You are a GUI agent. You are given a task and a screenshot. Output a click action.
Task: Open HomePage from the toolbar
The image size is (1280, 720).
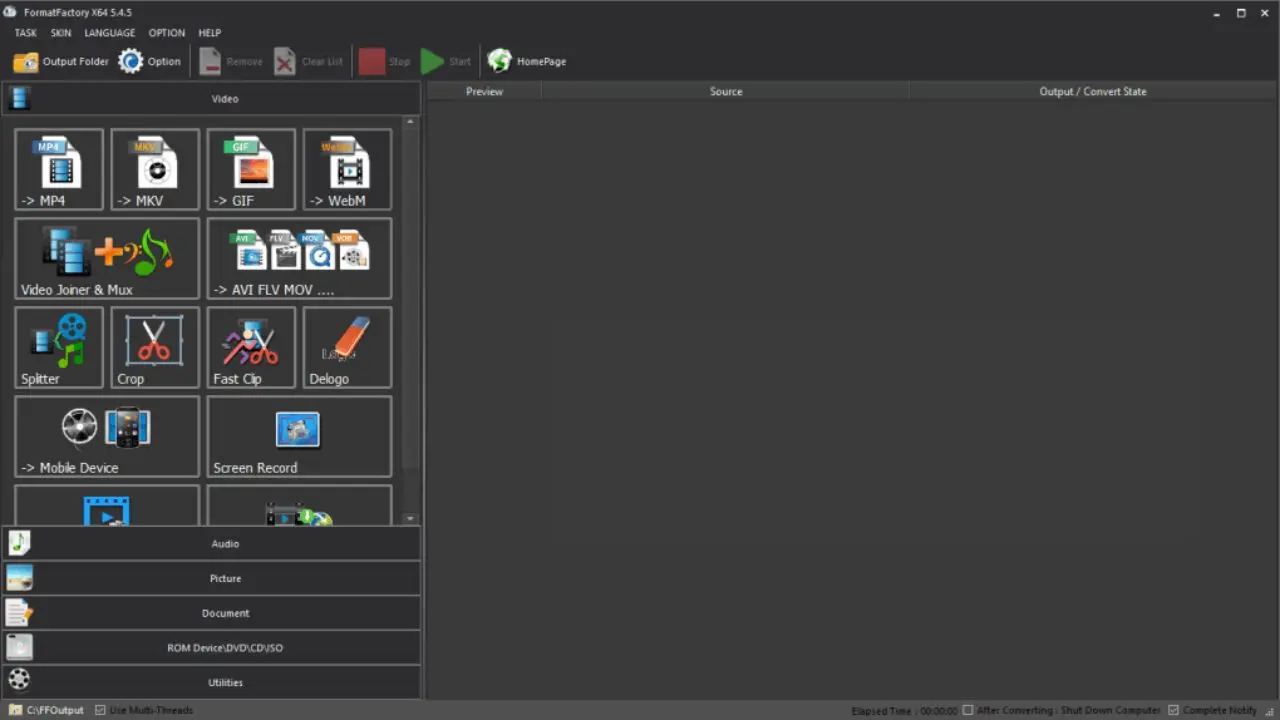(x=527, y=62)
